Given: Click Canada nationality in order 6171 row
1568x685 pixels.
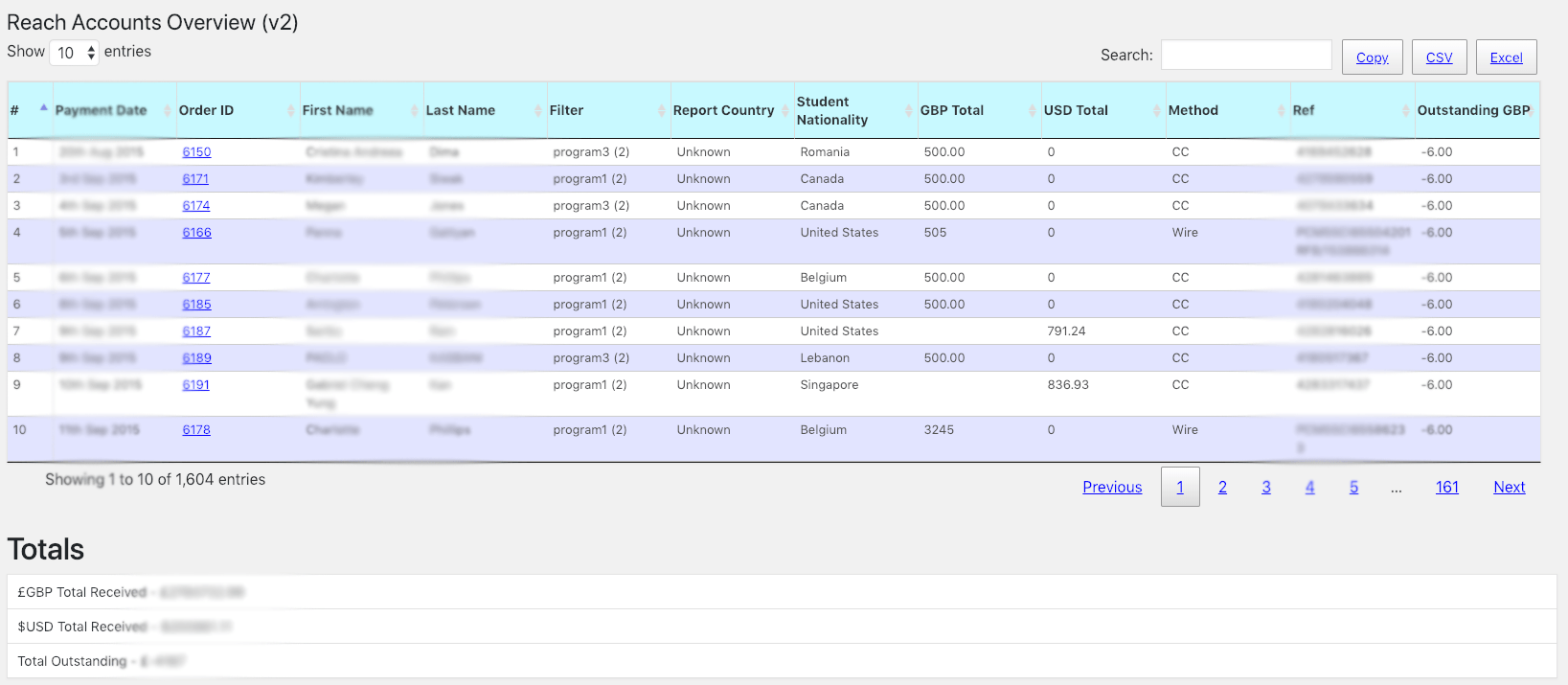Looking at the screenshot, I should coord(822,178).
